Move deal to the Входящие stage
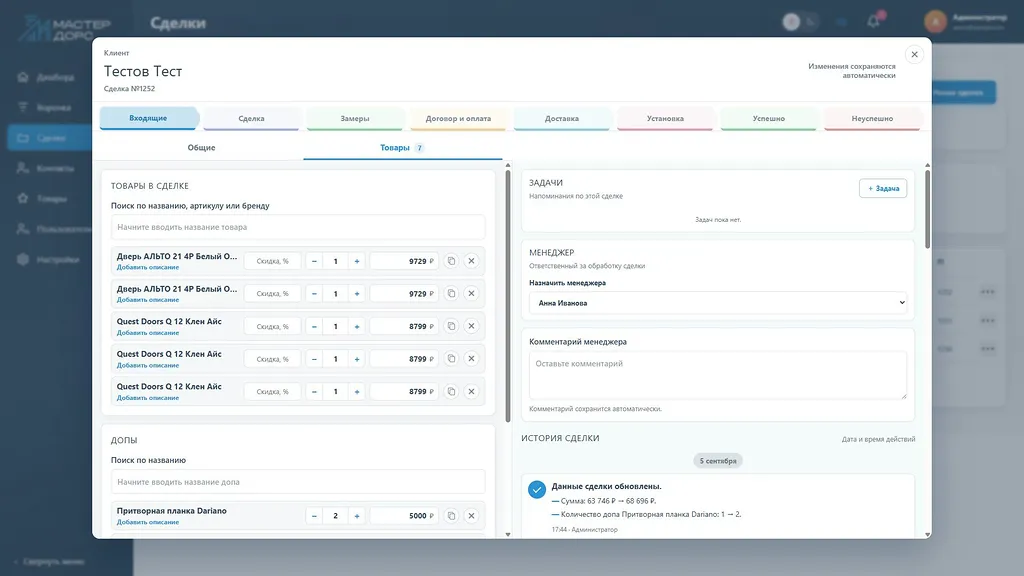This screenshot has width=1024, height=576. 148,118
